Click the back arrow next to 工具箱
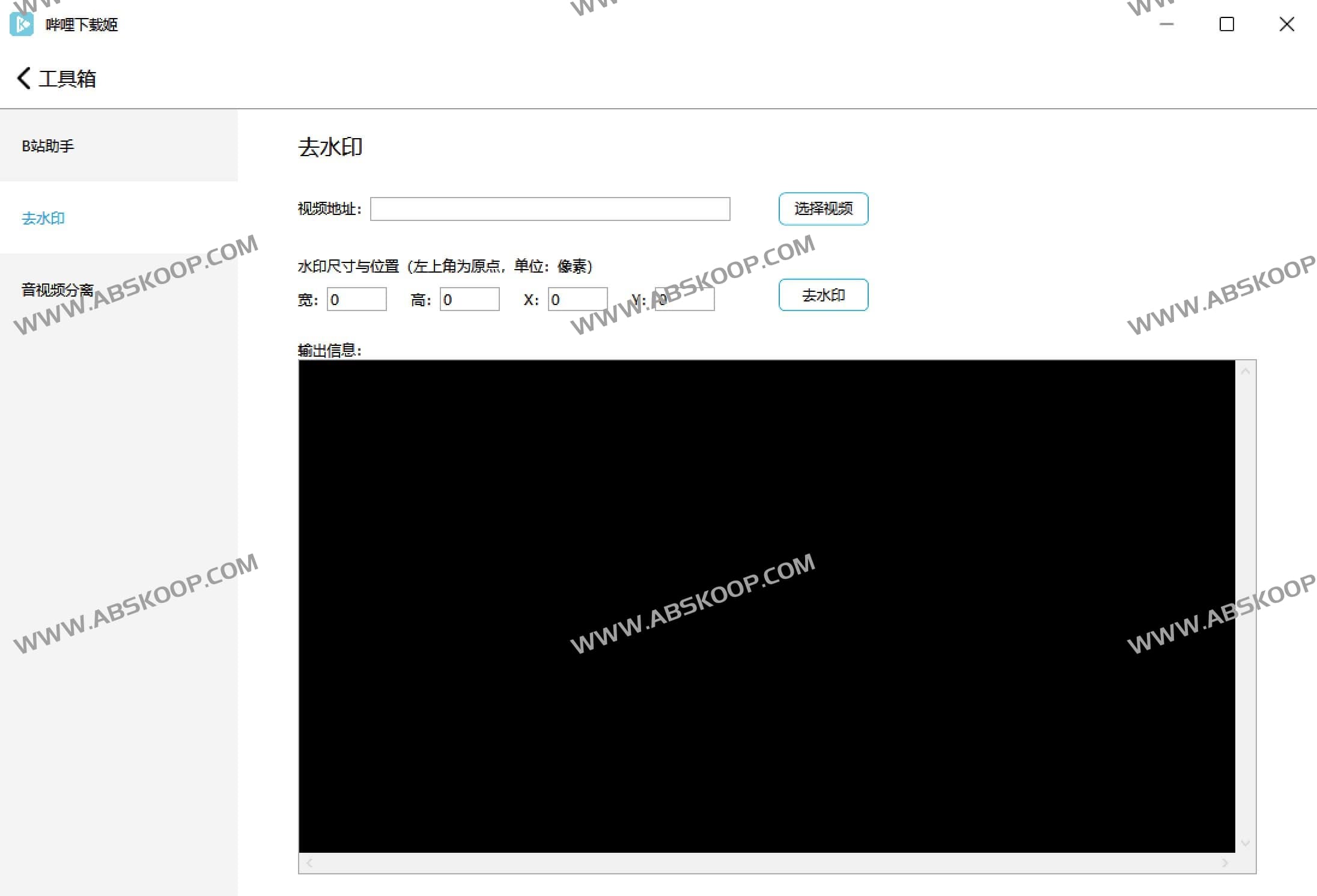The height and width of the screenshot is (896, 1317). [x=23, y=78]
